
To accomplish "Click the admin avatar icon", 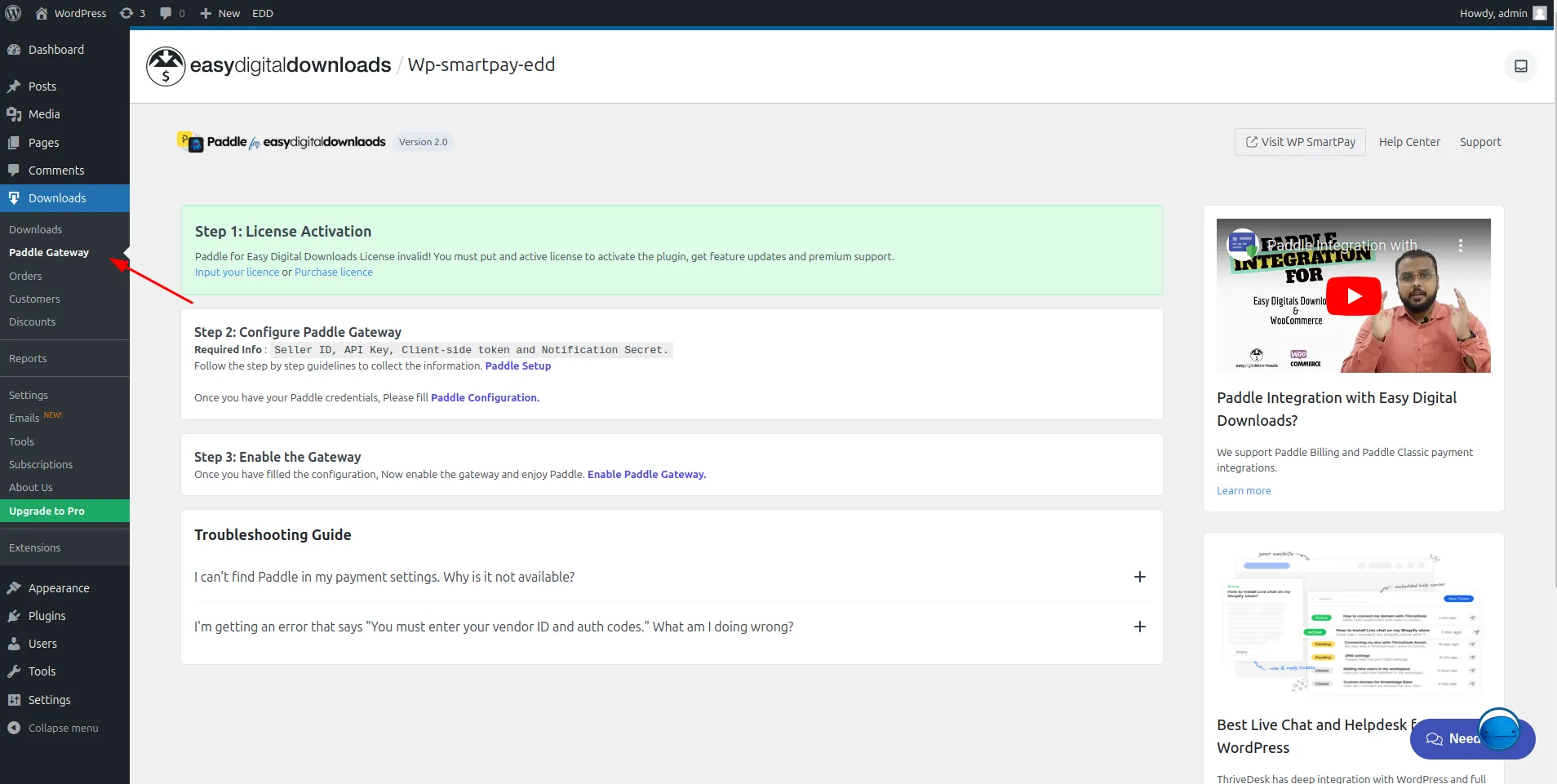I will (x=1540, y=13).
